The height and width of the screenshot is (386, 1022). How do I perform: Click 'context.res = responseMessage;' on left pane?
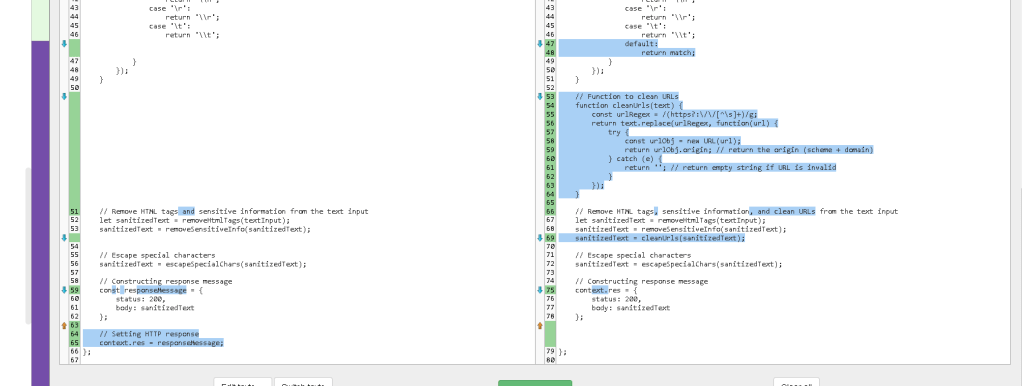[161, 343]
